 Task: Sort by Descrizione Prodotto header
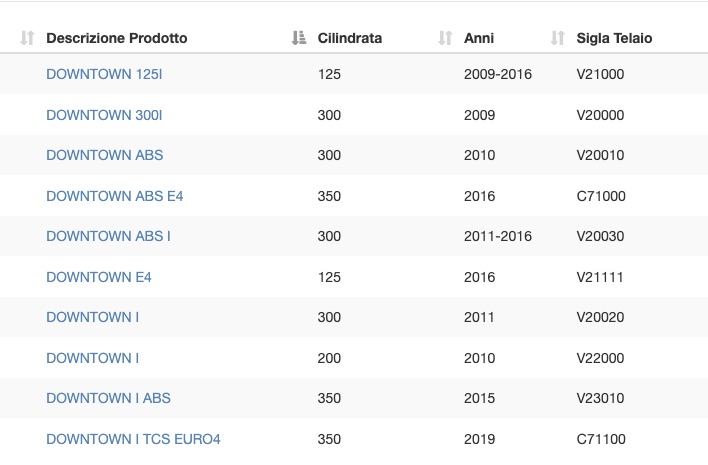click(x=116, y=38)
